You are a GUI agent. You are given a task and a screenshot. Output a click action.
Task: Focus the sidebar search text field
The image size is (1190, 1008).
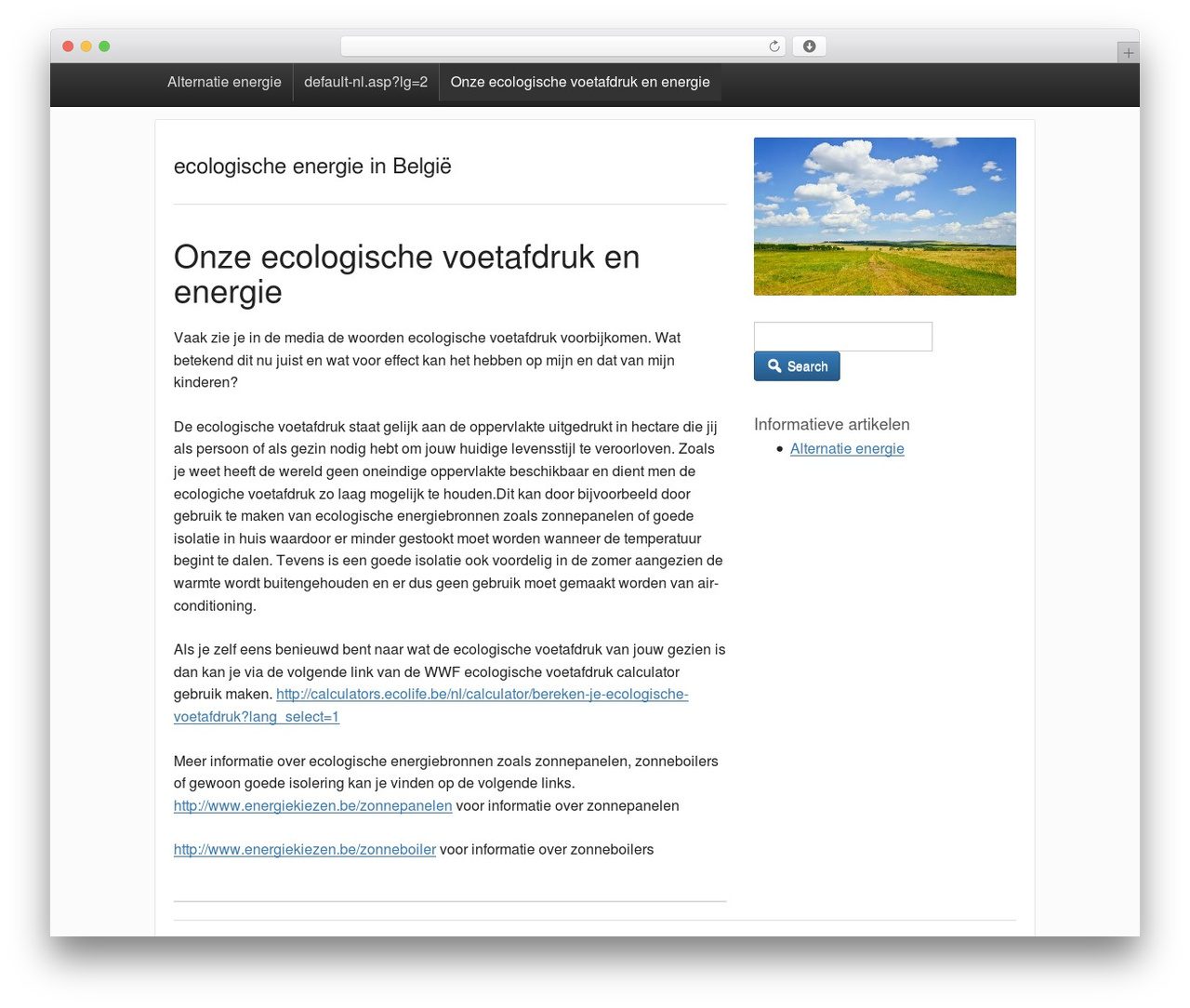pos(843,337)
